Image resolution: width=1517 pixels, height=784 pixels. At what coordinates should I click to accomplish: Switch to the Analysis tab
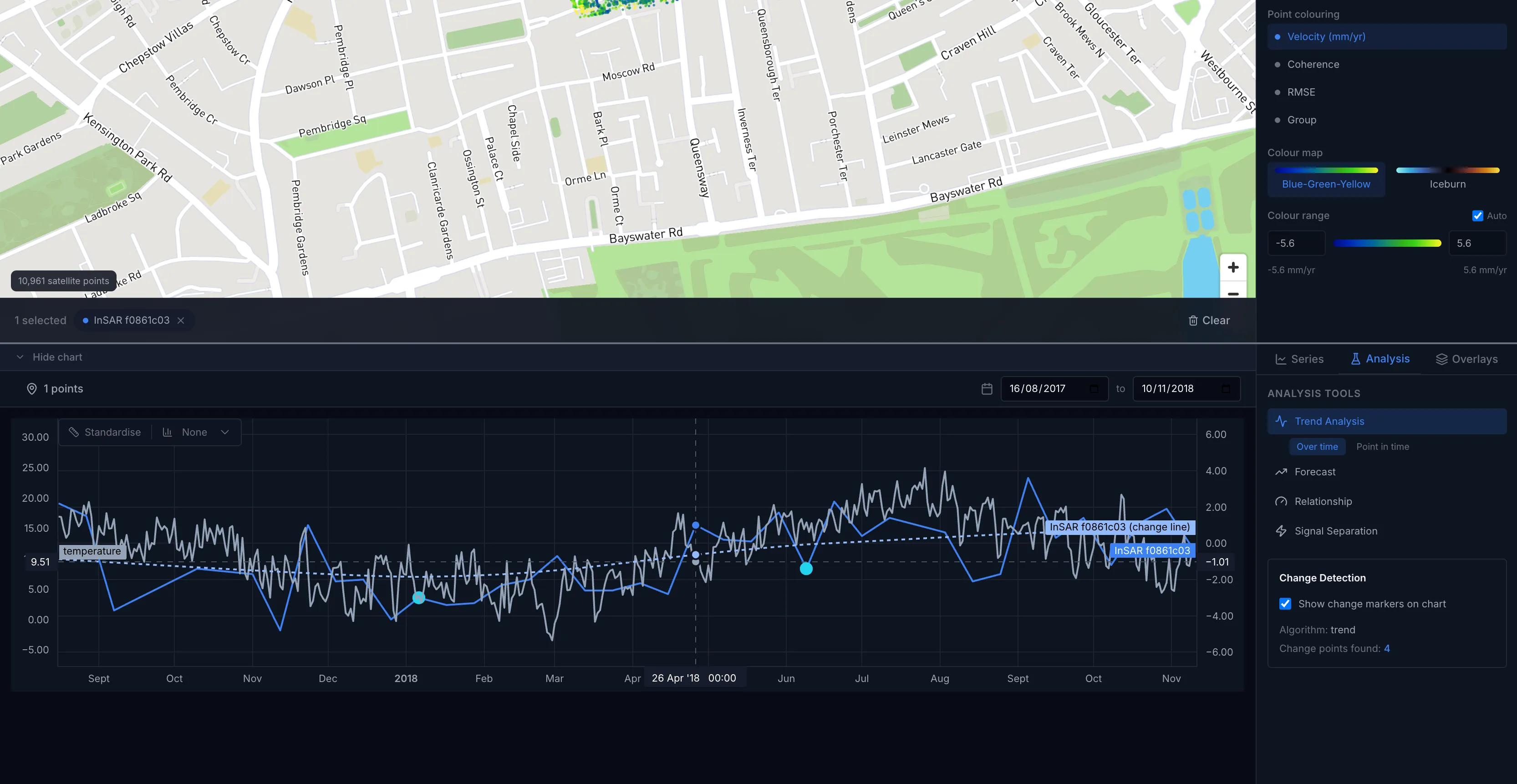(1380, 359)
